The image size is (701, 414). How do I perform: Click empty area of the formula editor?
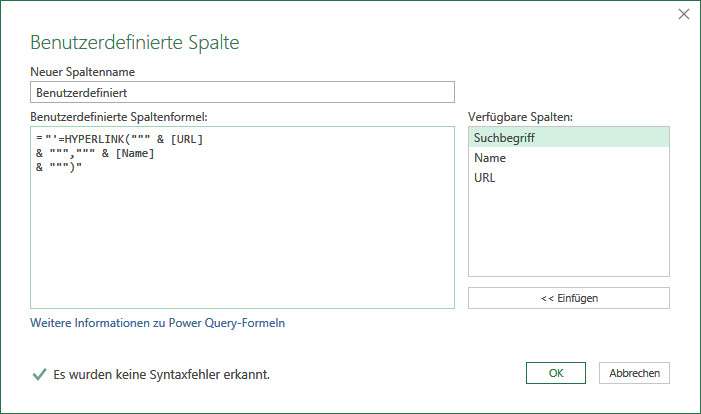pos(242,241)
